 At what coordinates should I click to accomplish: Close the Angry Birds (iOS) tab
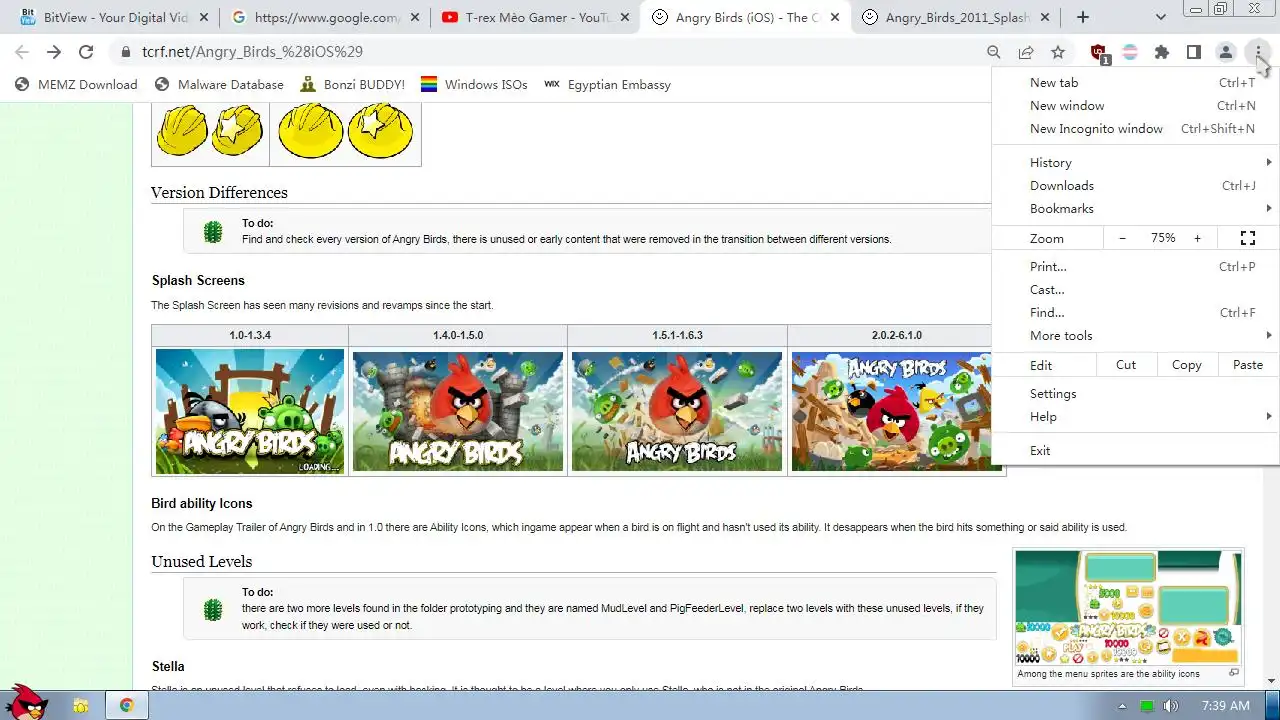click(835, 17)
